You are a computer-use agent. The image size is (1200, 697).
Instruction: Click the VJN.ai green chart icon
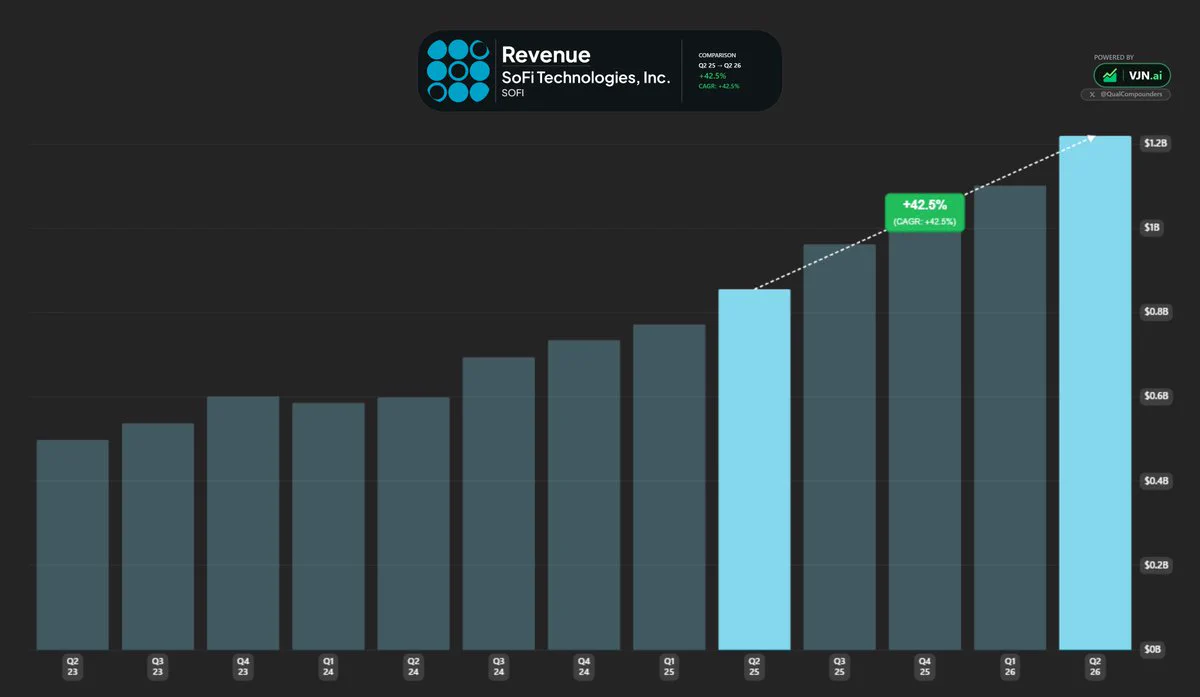point(1111,76)
